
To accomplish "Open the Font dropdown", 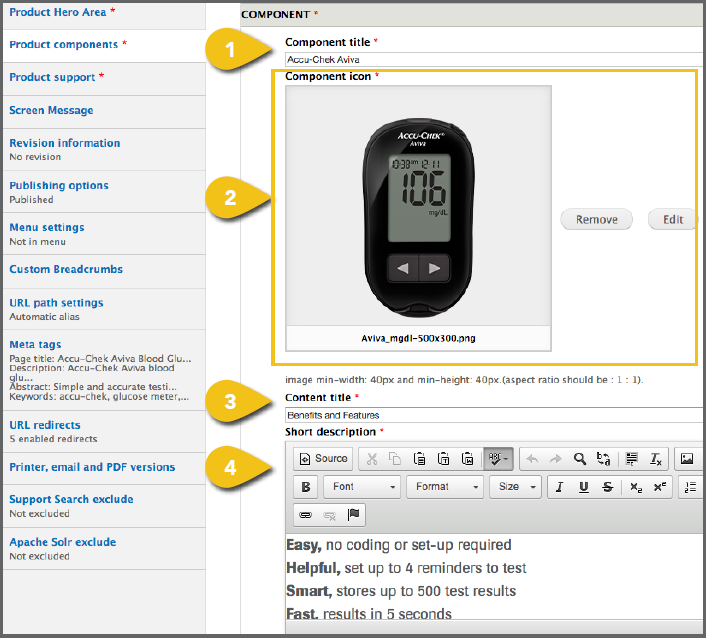I will [x=362, y=487].
